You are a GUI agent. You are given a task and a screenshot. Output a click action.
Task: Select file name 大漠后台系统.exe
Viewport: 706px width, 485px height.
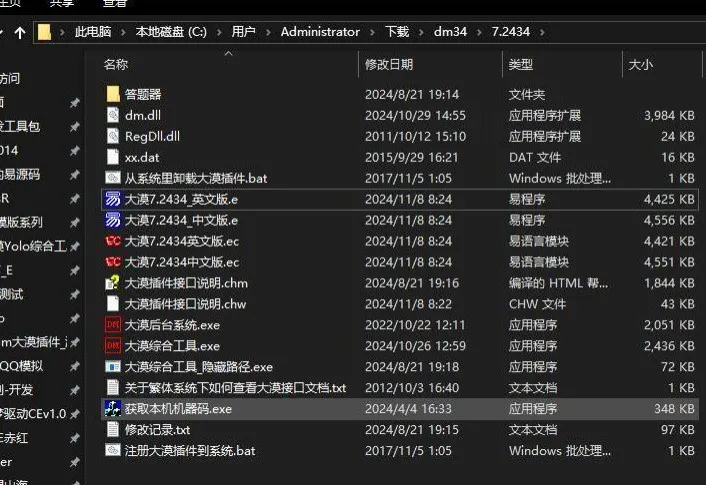(x=172, y=325)
